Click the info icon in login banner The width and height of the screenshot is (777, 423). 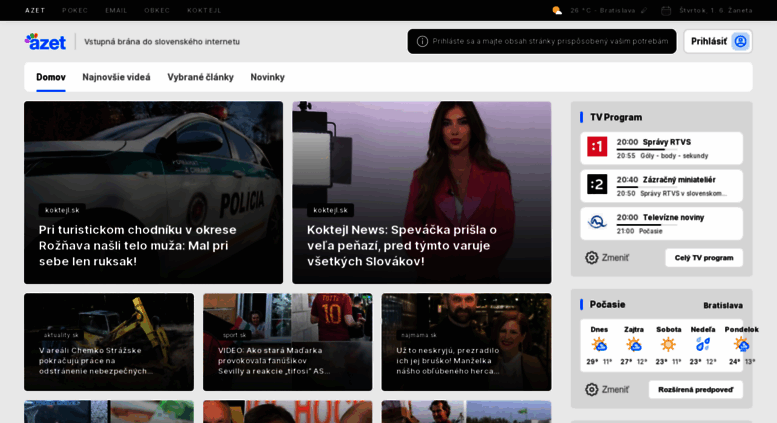click(x=422, y=42)
